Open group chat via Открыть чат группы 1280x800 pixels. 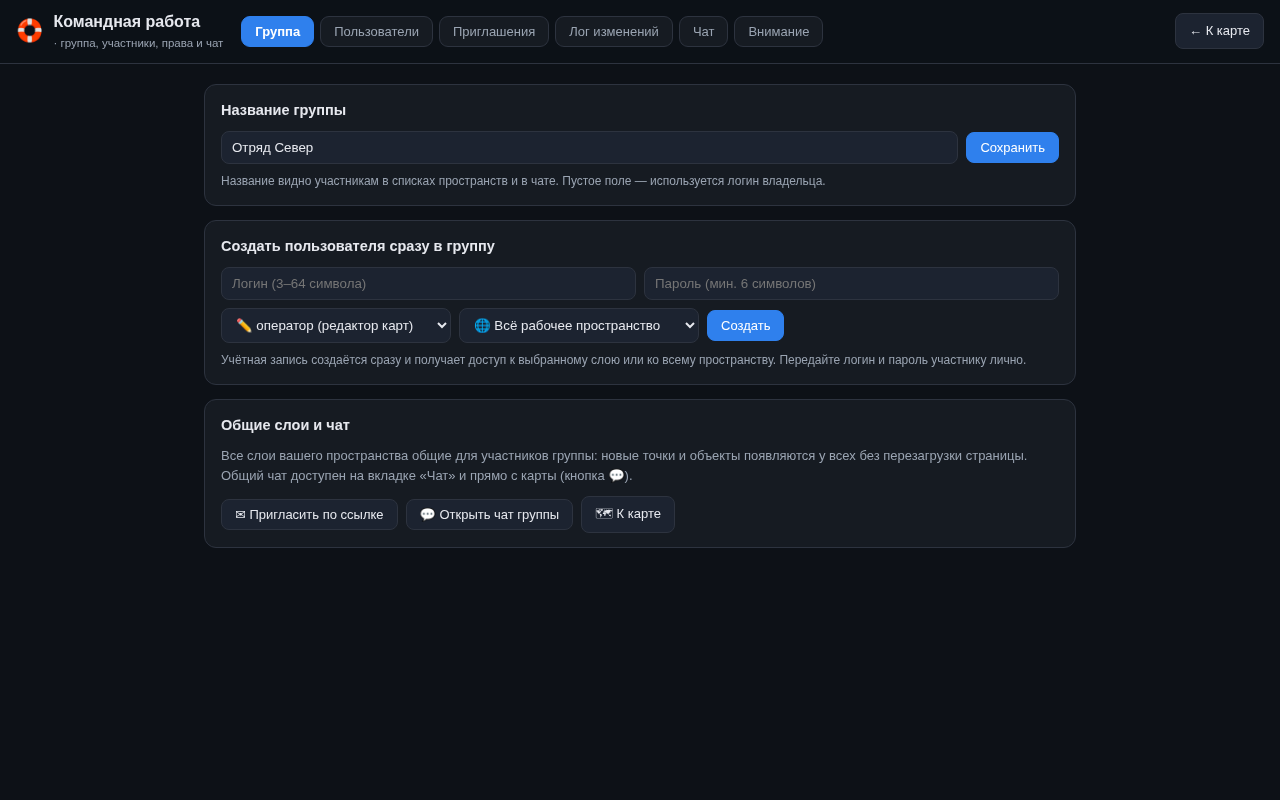point(489,514)
